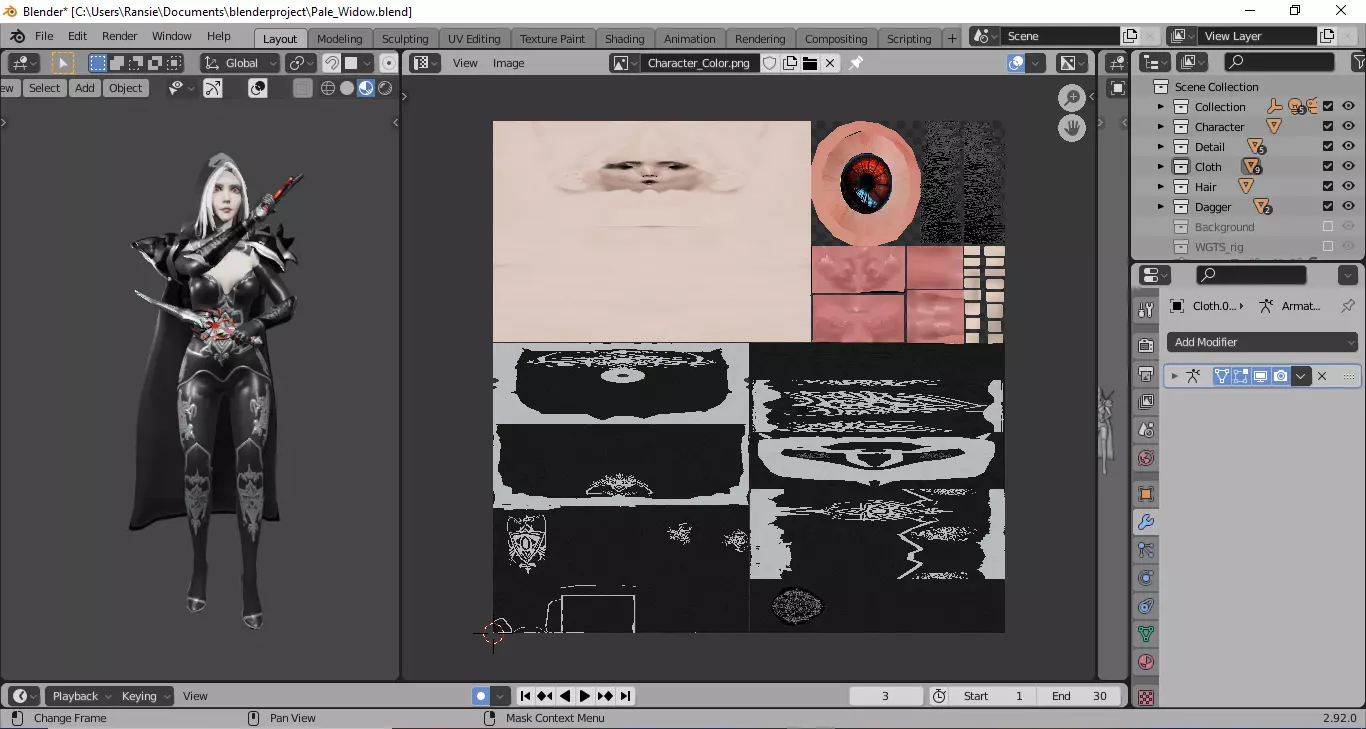Open the Playback dropdown in timeline

[81, 696]
